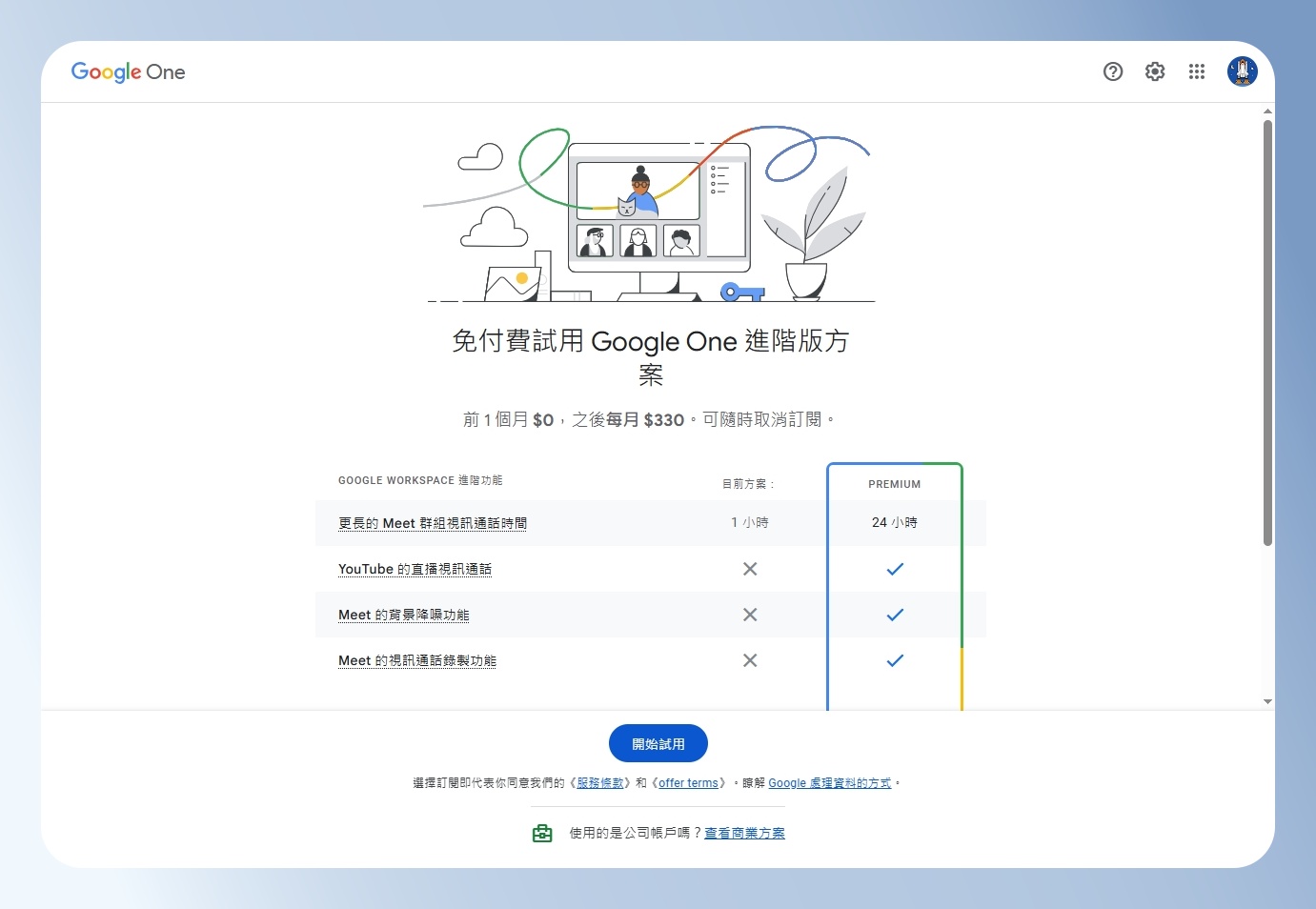Click the X mark for Meet 的背景降噪功能

750,615
